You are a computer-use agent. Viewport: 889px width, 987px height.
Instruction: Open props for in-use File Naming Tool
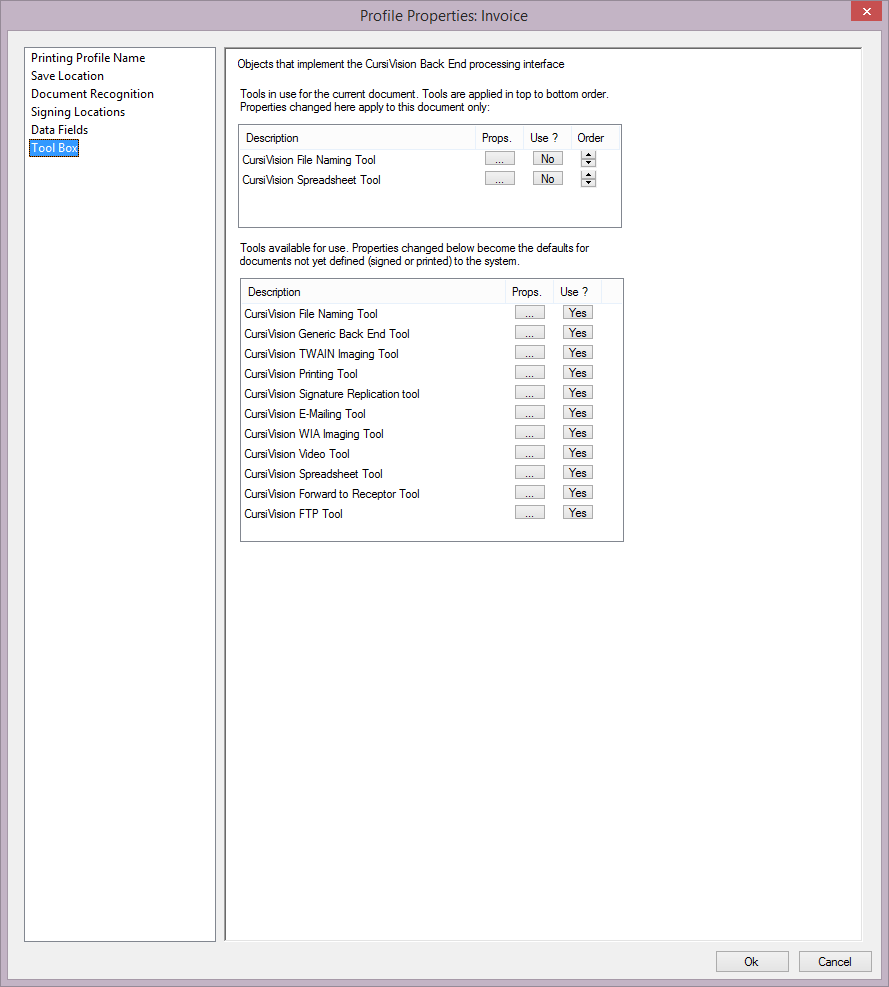point(499,159)
